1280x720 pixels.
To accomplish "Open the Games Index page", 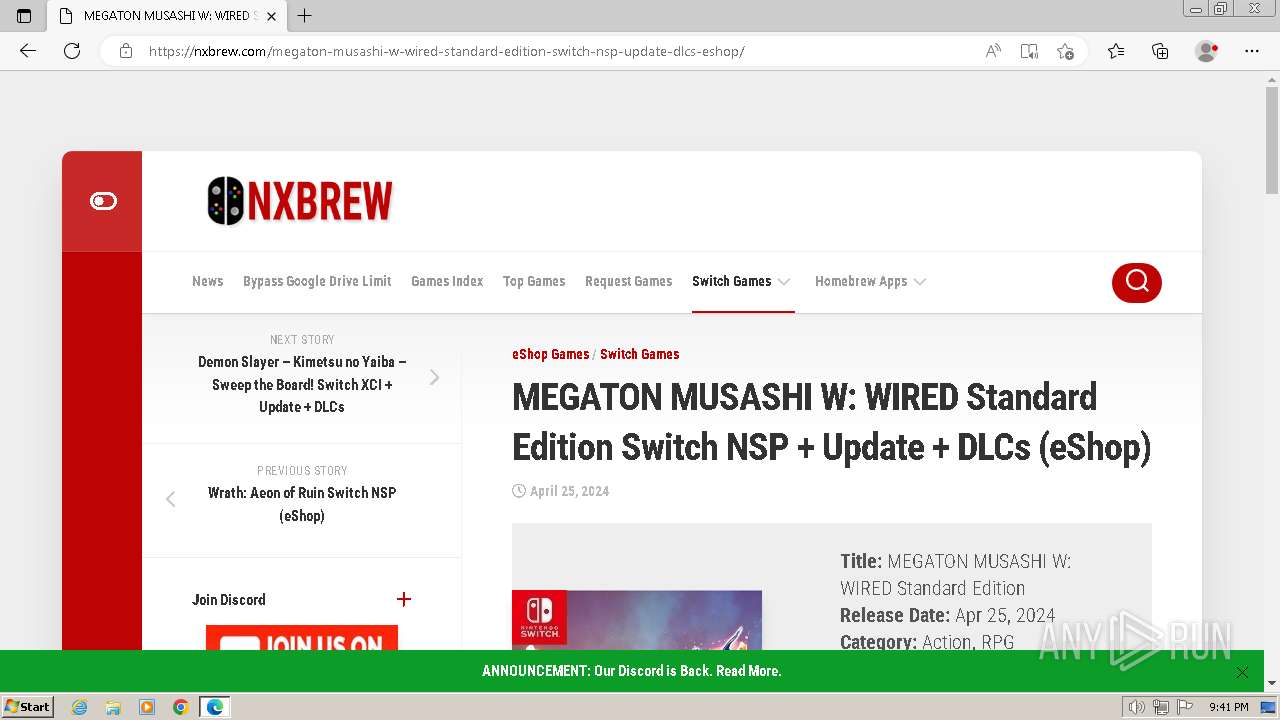I will pyautogui.click(x=447, y=281).
